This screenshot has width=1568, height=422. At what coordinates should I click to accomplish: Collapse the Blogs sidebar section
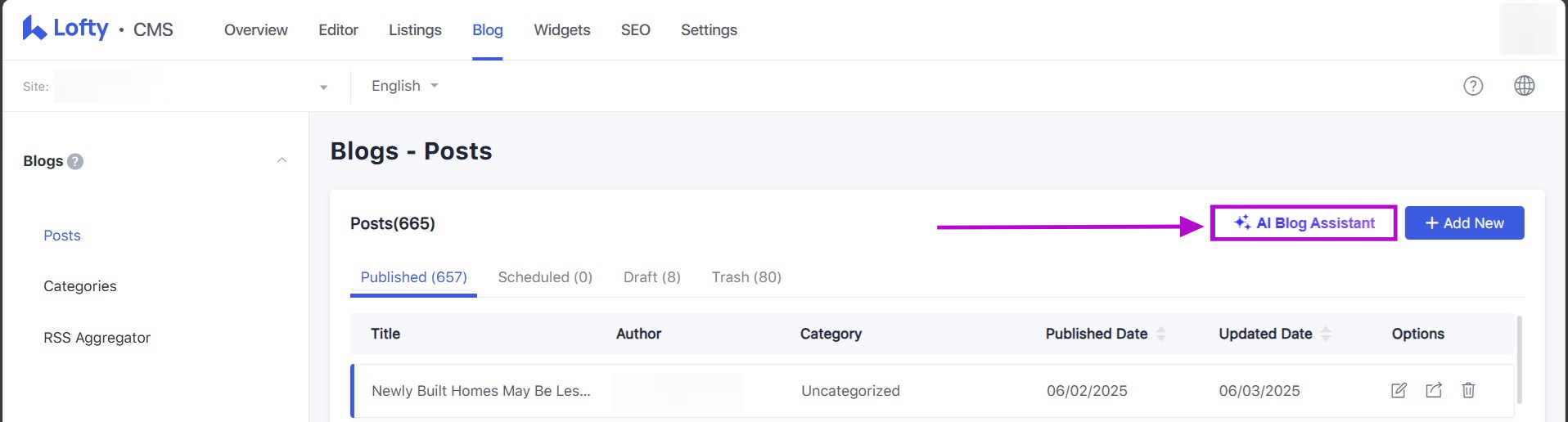click(282, 160)
